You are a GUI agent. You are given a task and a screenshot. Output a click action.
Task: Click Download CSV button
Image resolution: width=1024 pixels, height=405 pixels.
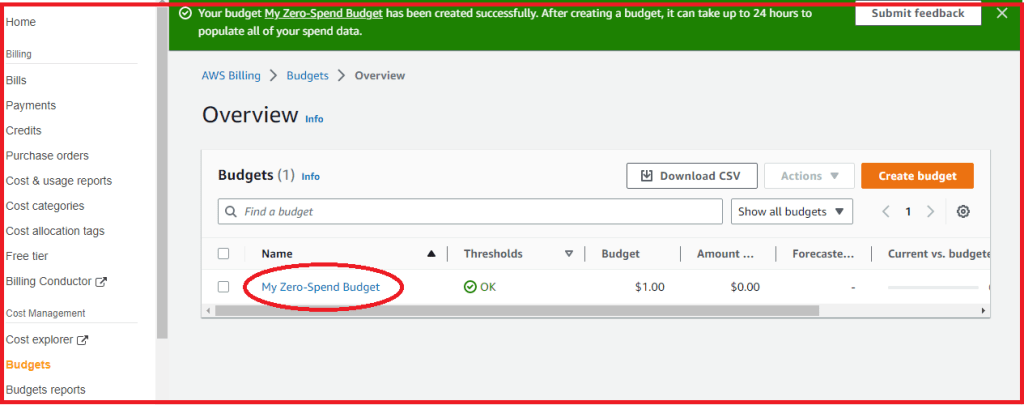[692, 176]
